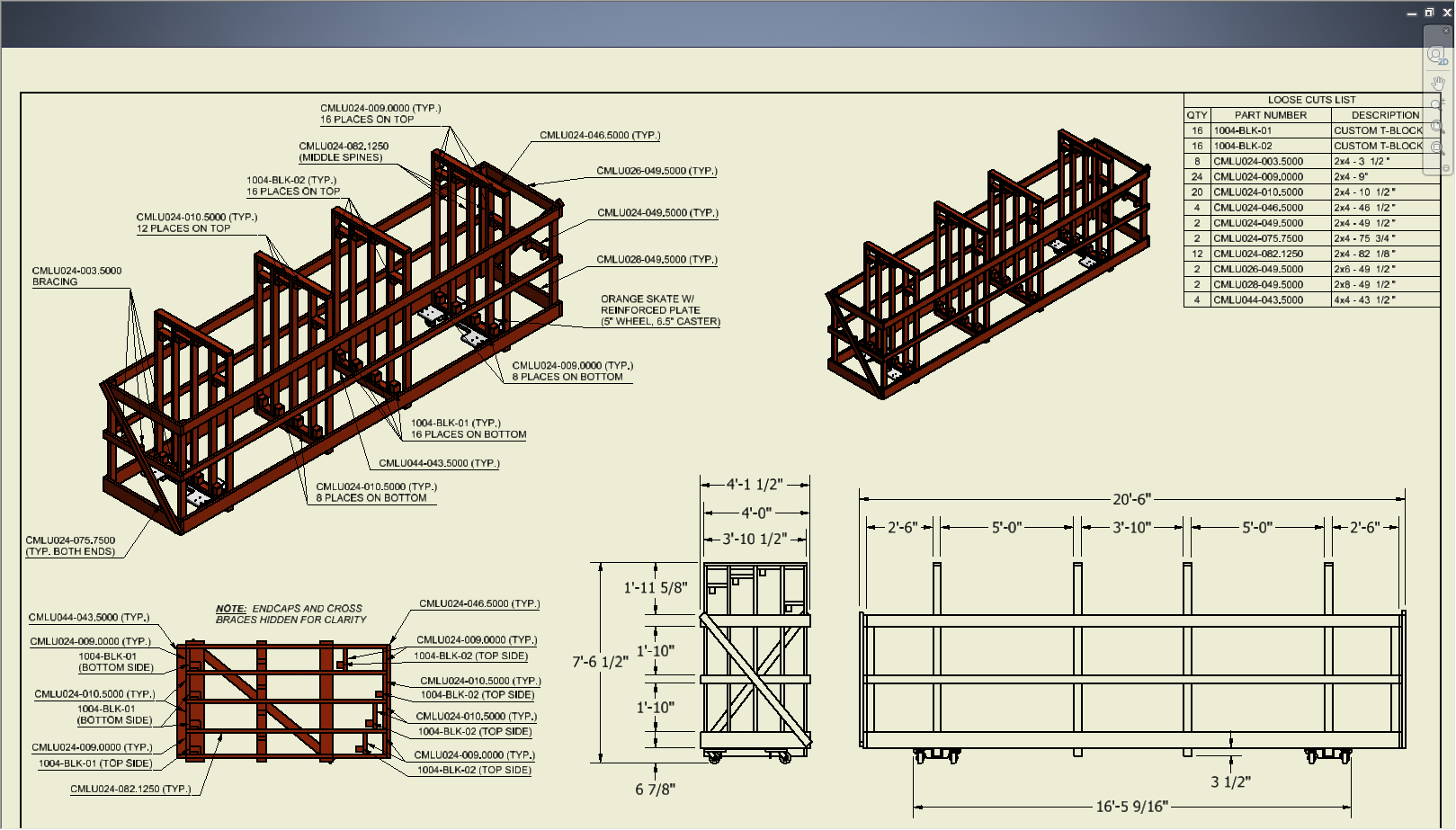Click the endcaps hidden for clarity note
Screen dimensions: 1456x830
pos(291,613)
